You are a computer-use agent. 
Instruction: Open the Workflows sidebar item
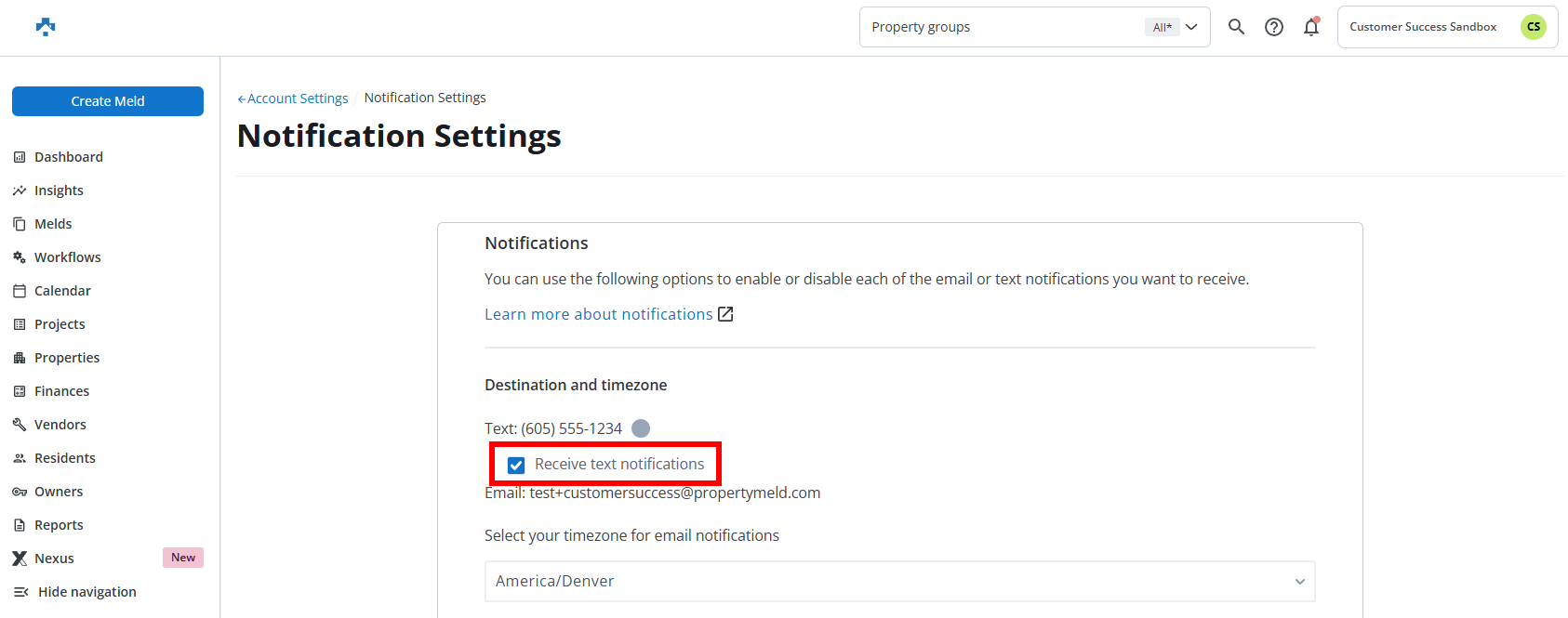67,257
